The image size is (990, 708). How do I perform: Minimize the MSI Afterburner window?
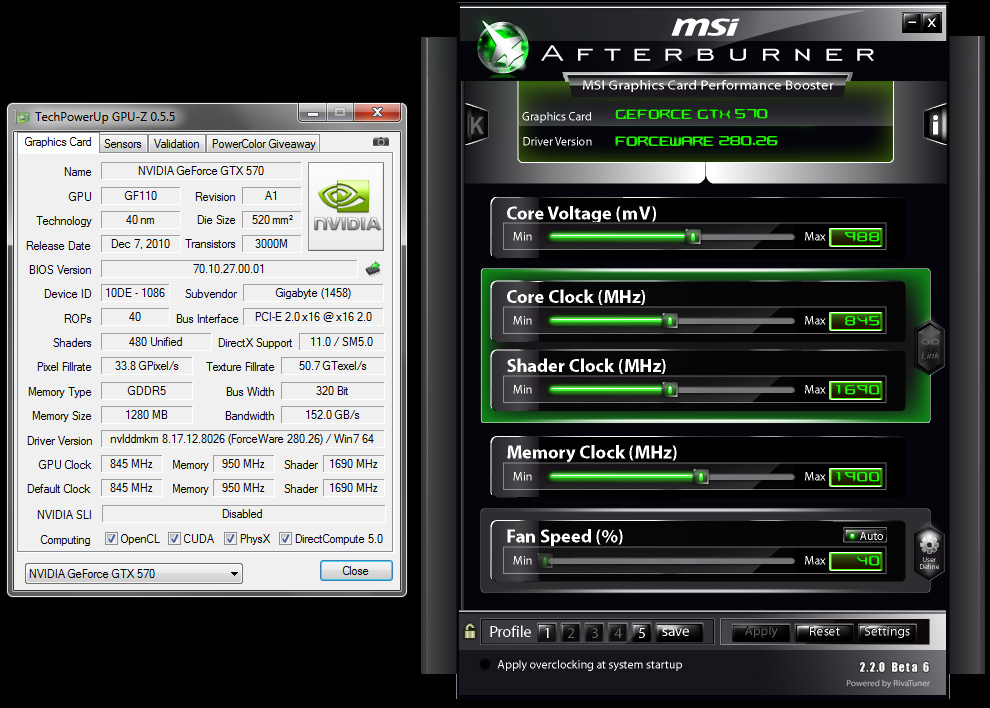[x=911, y=23]
